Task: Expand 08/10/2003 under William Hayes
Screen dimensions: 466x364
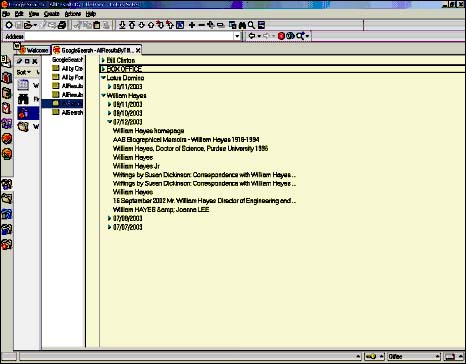Action: click(110, 113)
